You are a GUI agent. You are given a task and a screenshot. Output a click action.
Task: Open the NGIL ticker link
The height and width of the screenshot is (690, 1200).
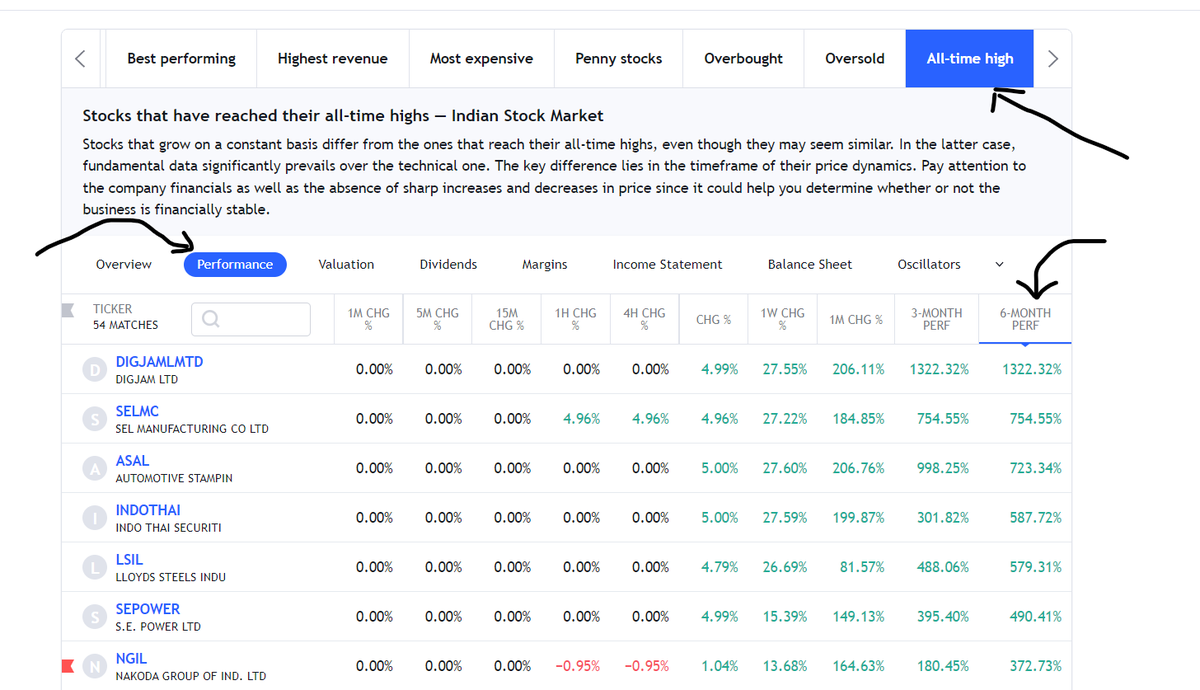(x=131, y=658)
